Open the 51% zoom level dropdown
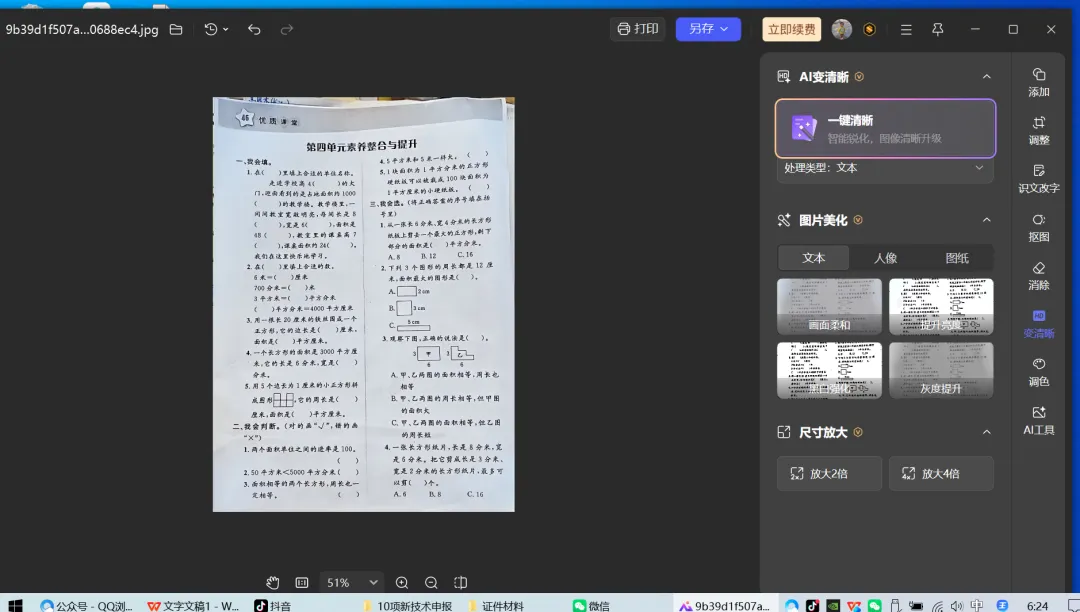The image size is (1080, 612). (x=351, y=582)
